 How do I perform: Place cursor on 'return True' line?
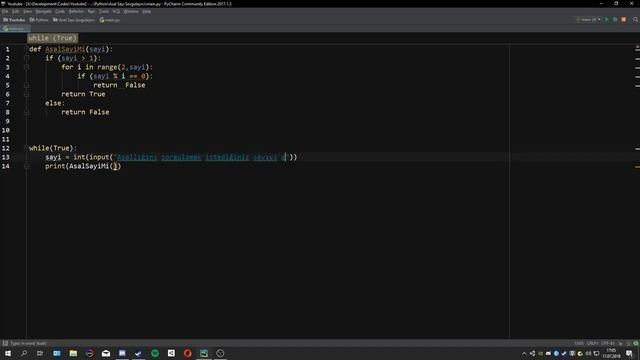[83, 94]
